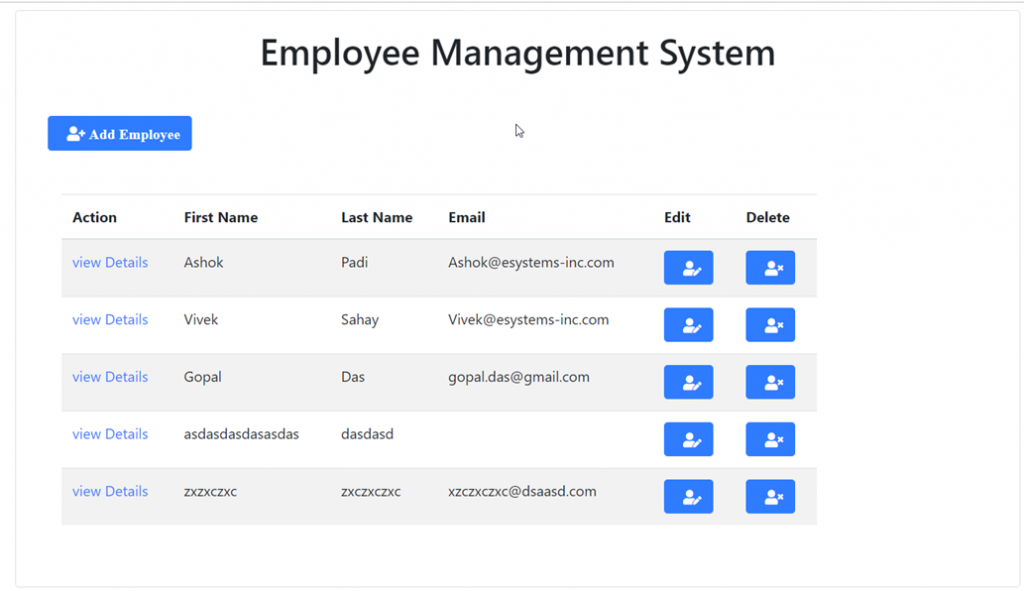
Task: Click the delete icon for the asdasdasdasasdas row
Action: 770,439
